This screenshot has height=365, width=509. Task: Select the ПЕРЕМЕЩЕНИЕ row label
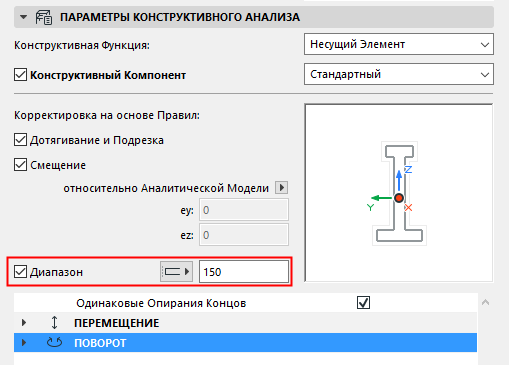click(117, 323)
